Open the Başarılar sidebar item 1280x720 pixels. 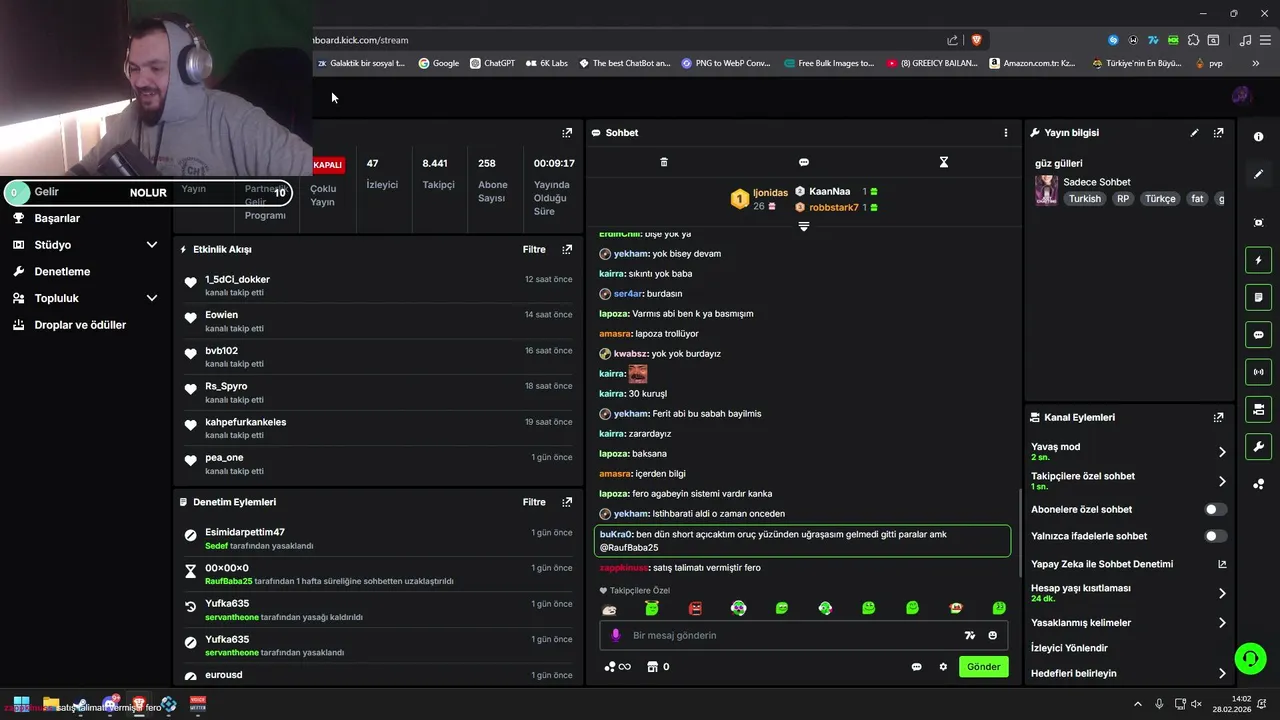pyautogui.click(x=57, y=218)
